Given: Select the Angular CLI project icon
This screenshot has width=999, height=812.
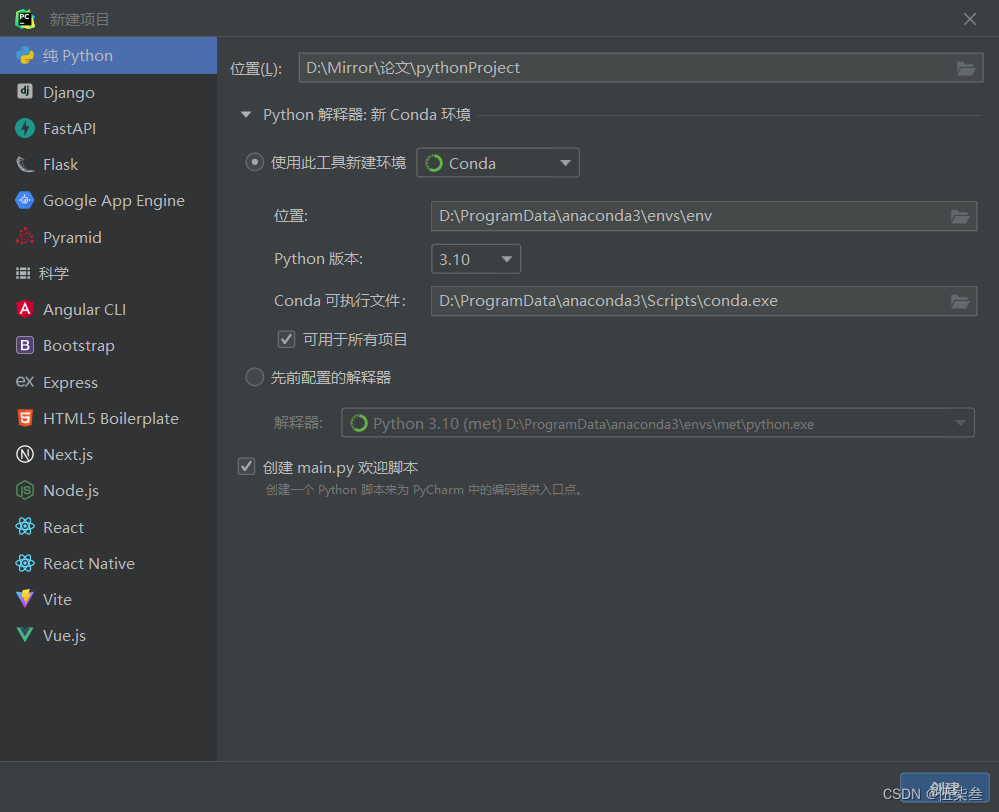Looking at the screenshot, I should 24,309.
